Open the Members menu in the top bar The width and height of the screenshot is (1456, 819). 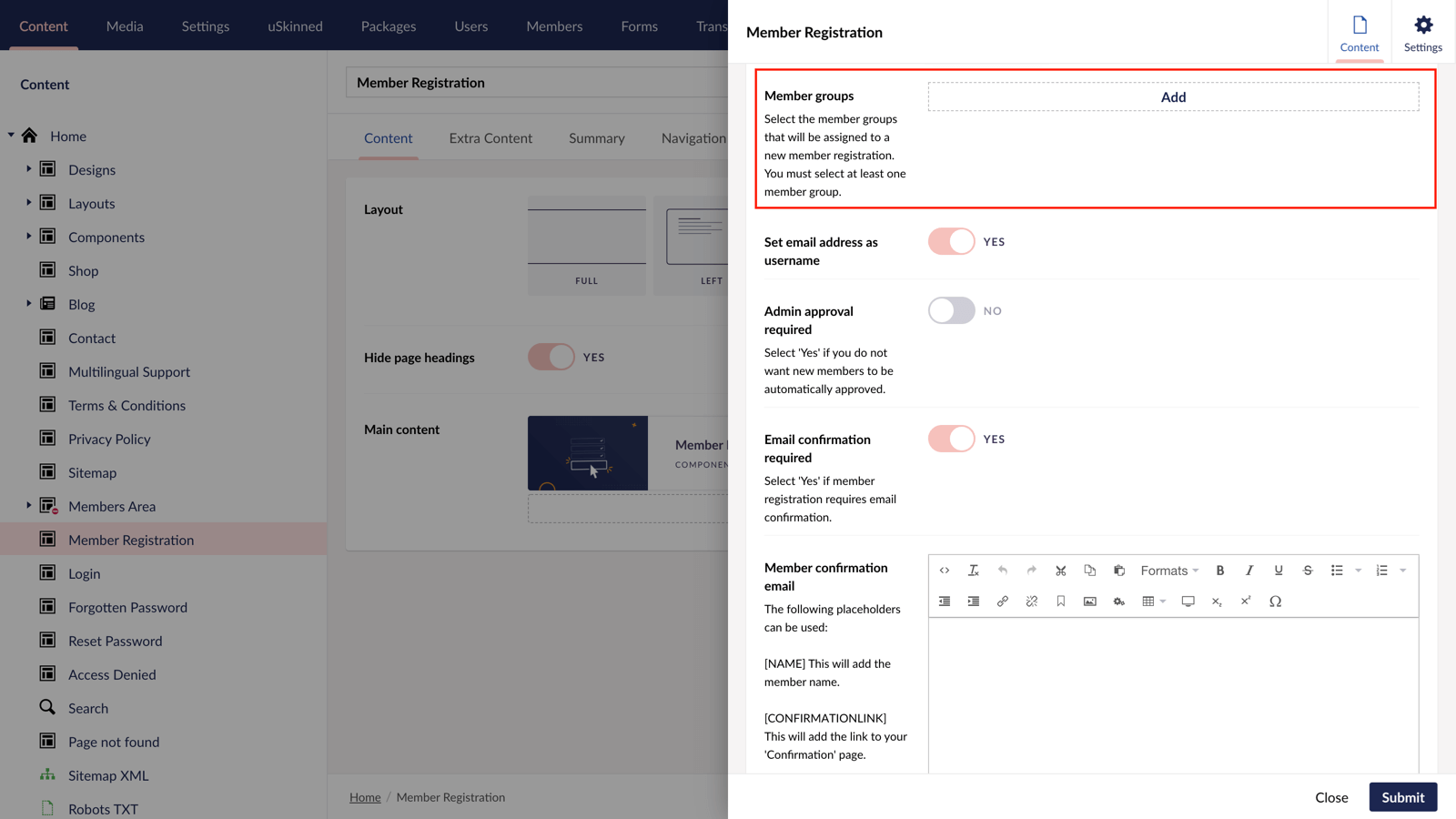click(554, 25)
